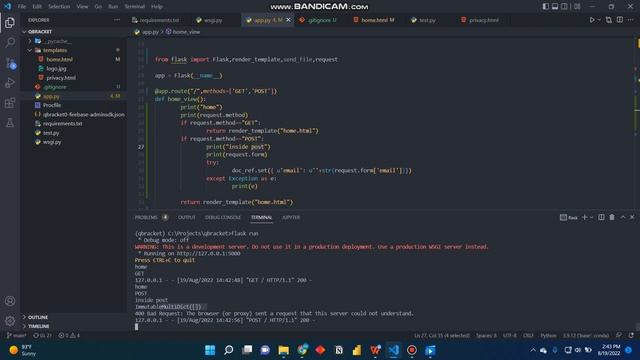The width and height of the screenshot is (640, 360).
Task: Click the main branch in status bar
Action: pyautogui.click(x=16, y=336)
